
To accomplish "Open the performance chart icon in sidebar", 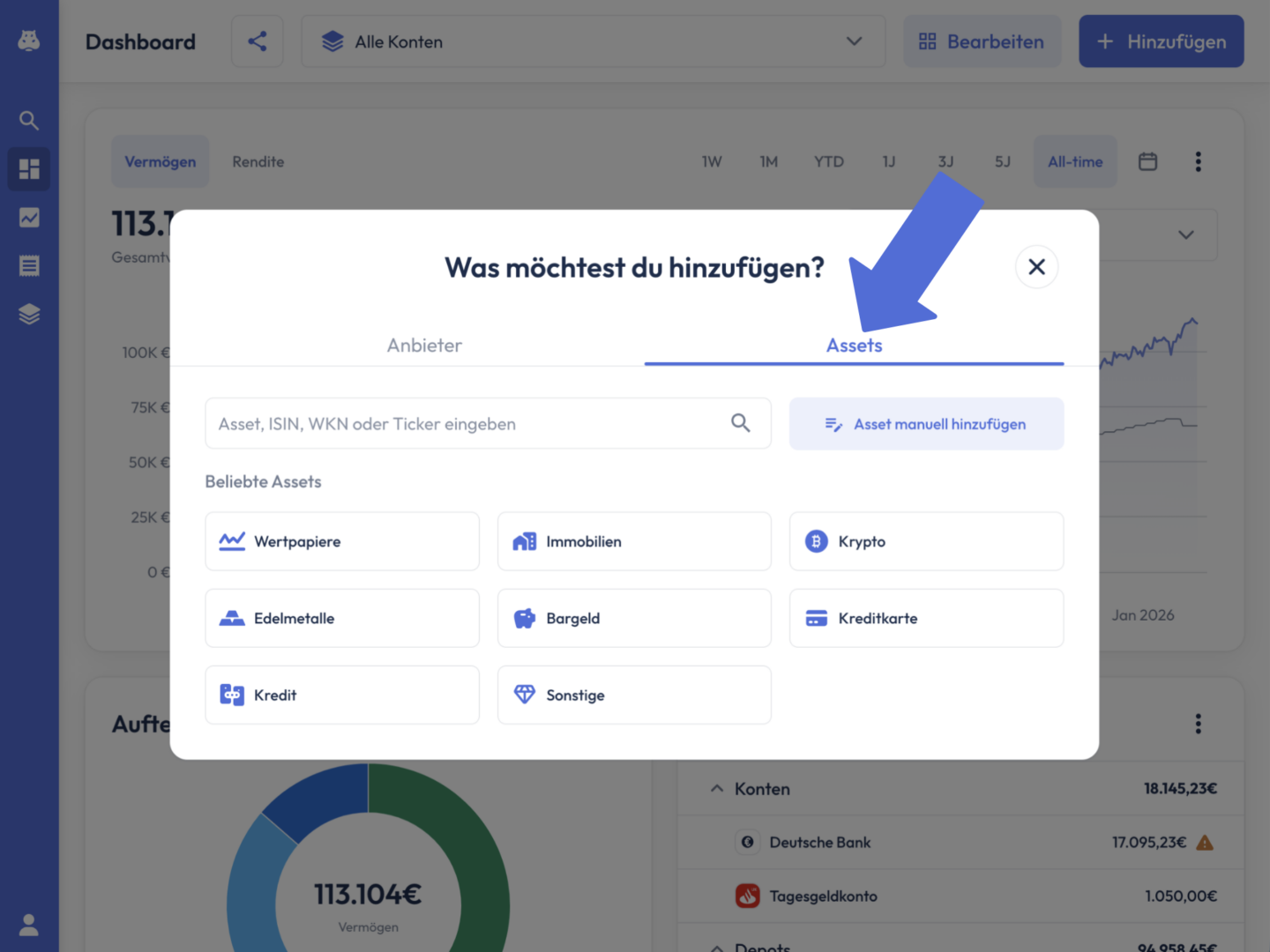I will pyautogui.click(x=29, y=217).
